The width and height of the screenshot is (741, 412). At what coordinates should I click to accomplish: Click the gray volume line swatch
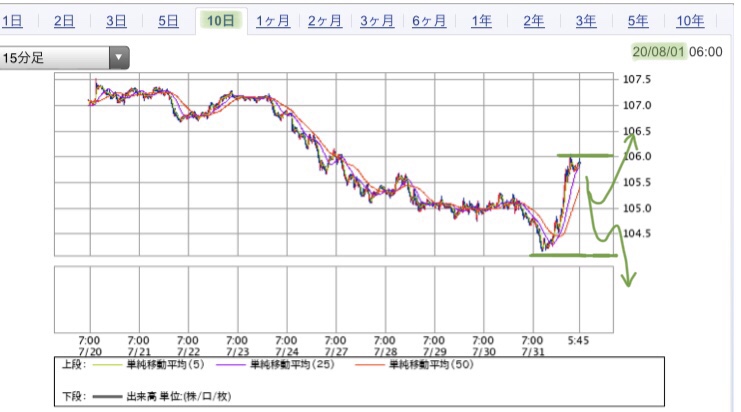108,397
